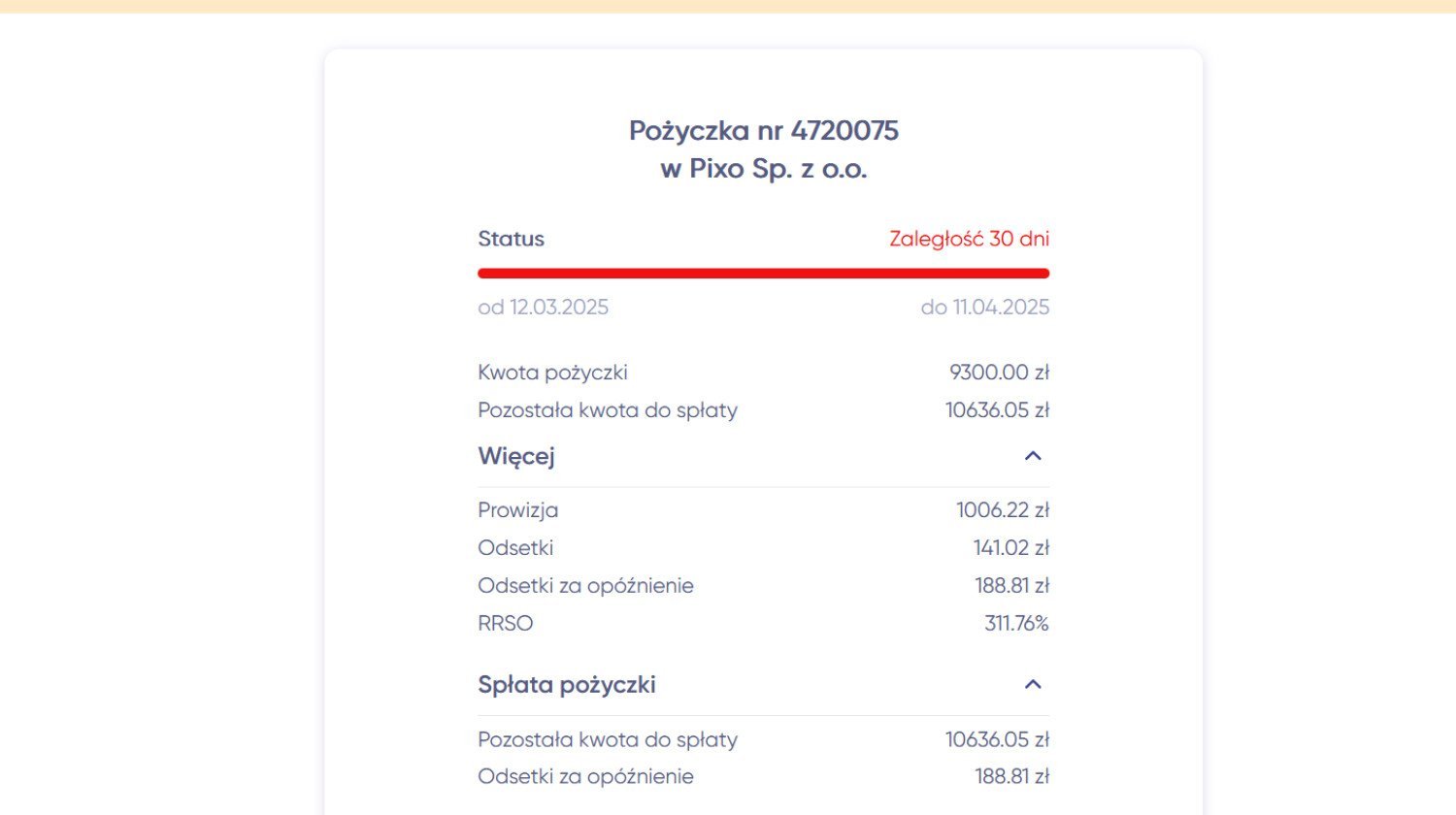1456x815 pixels.
Task: Click Odsetki za opóźnienie label under Więcej
Action: [x=585, y=586]
